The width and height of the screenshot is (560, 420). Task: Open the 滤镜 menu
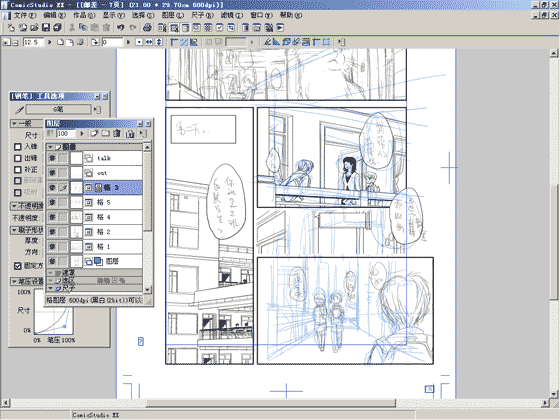click(231, 15)
